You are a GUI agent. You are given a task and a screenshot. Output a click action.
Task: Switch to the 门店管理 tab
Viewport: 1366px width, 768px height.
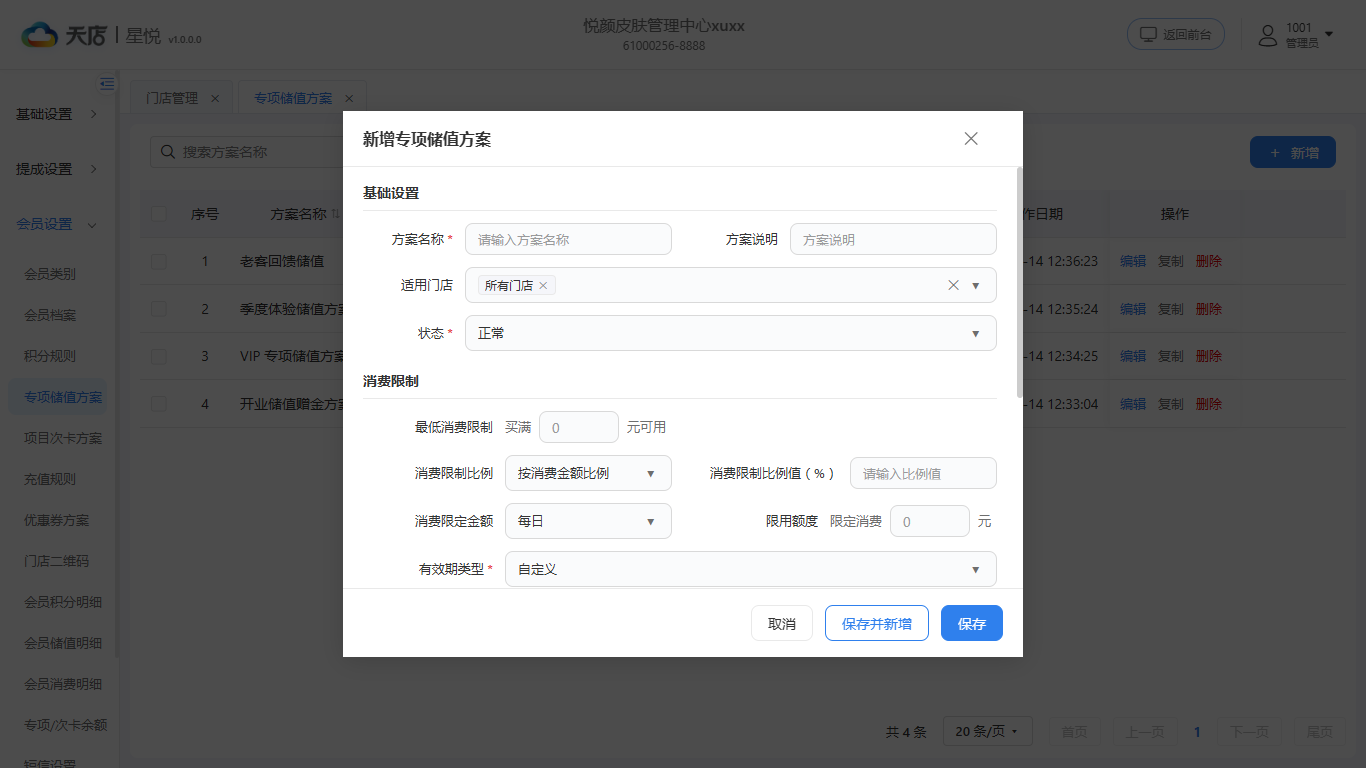(172, 98)
